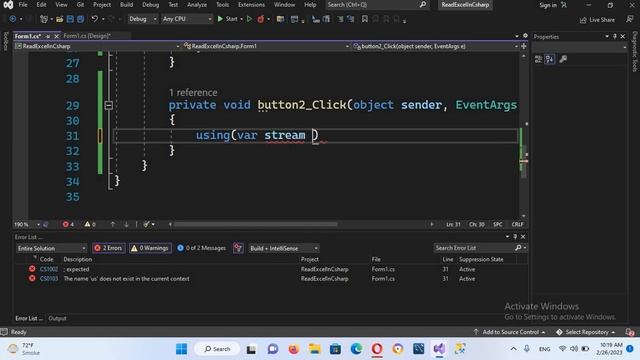
Task: Select the Error List bottom tab
Action: tap(29, 318)
